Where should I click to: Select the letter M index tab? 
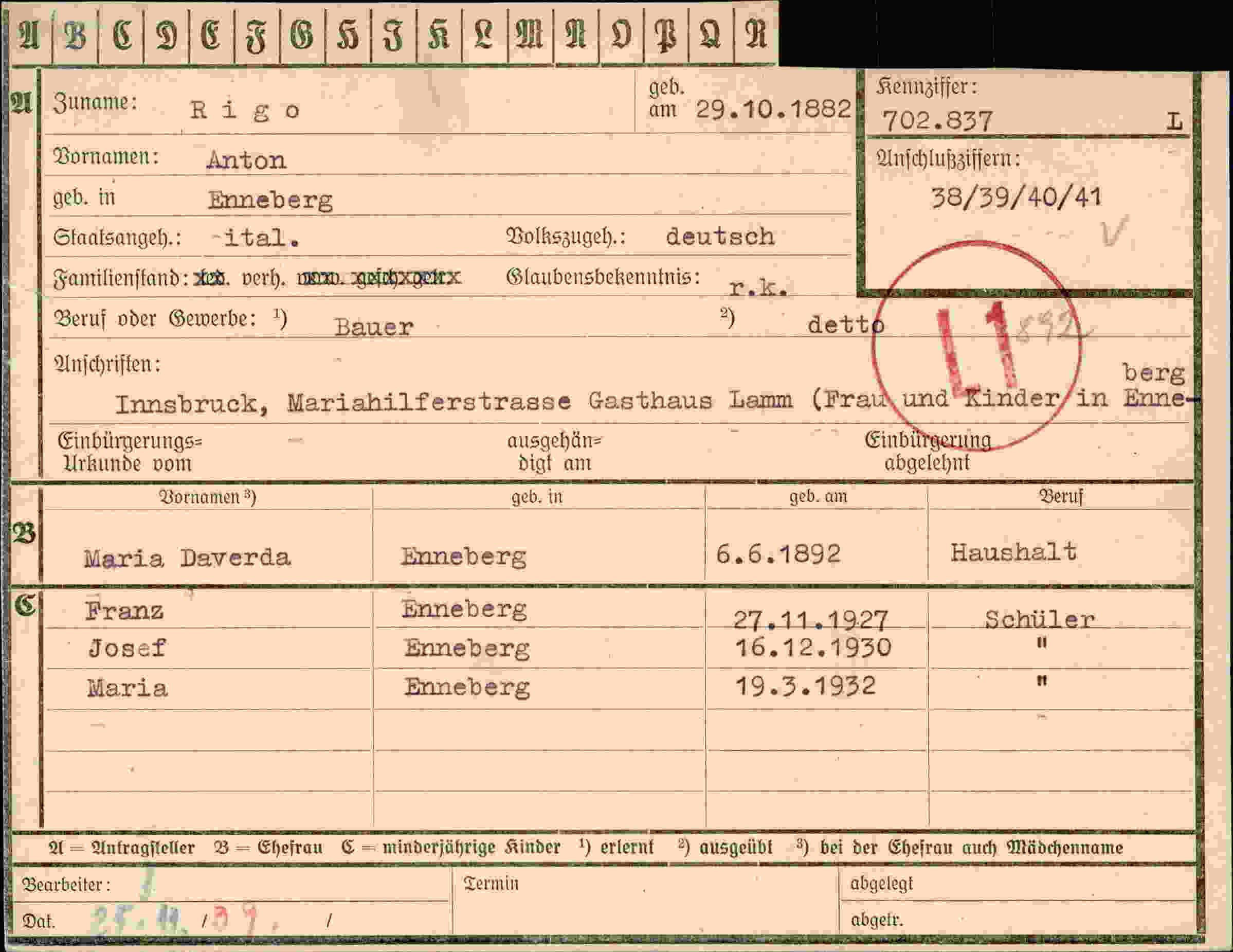click(531, 35)
